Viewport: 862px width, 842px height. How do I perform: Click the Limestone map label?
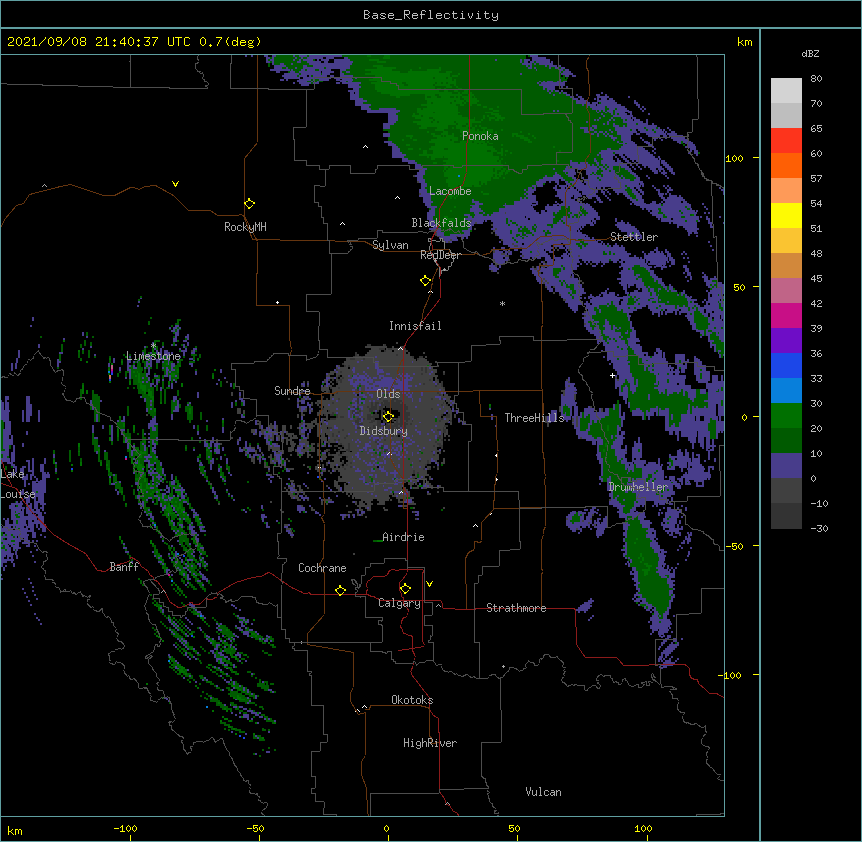point(153,356)
